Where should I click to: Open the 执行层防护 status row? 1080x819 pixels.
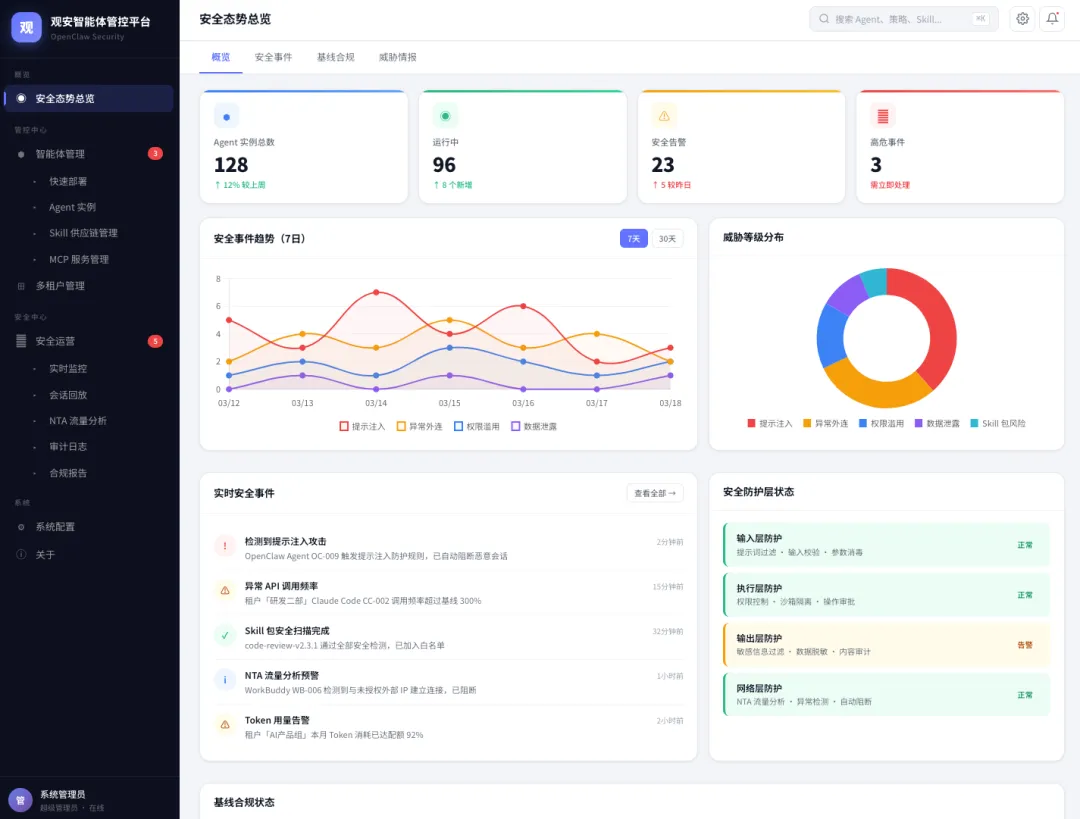[886, 594]
